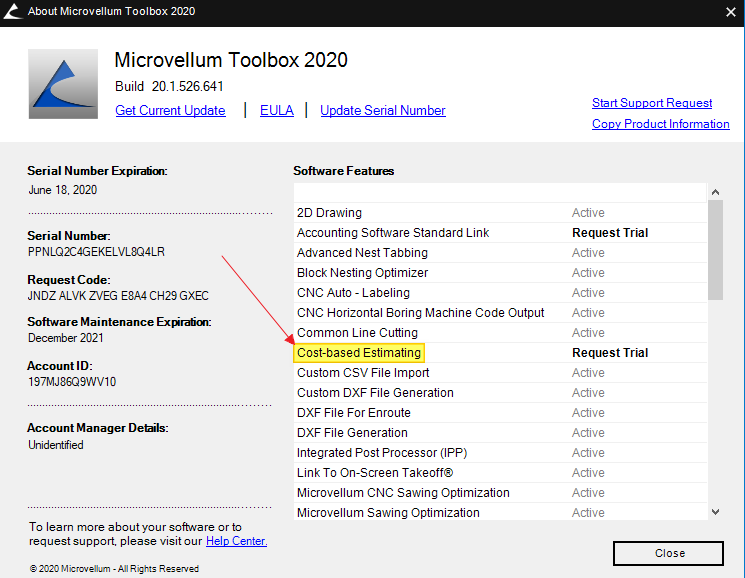Request Trial for Accounting Software Standard Link
This screenshot has width=745, height=578.
(610, 233)
